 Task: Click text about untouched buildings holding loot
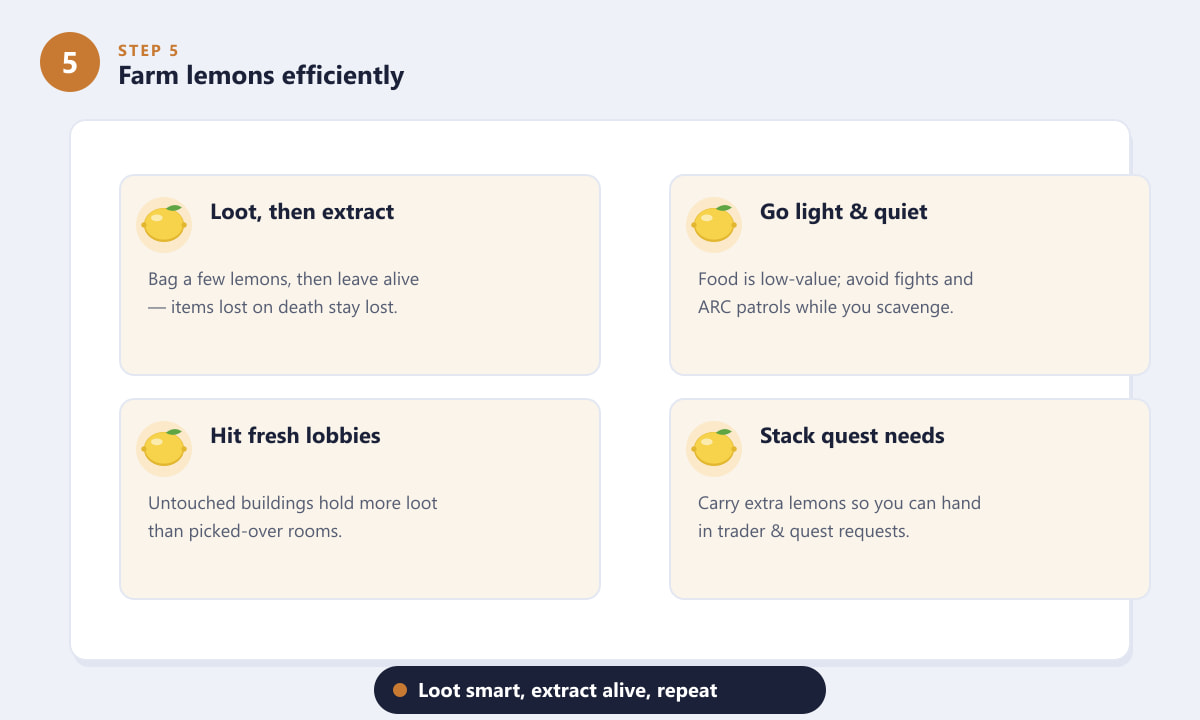click(293, 503)
